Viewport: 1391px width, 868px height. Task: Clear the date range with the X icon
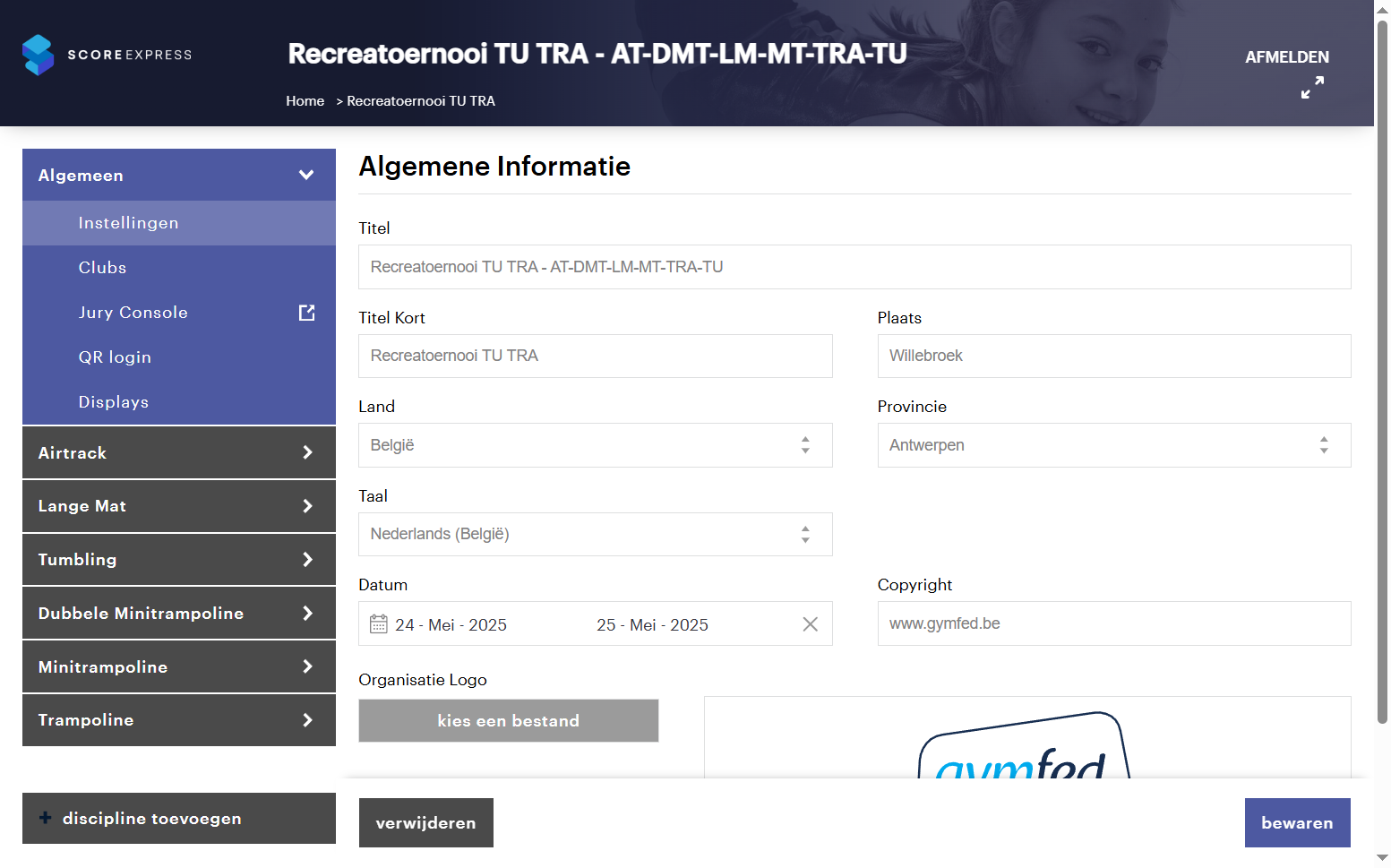click(x=810, y=623)
